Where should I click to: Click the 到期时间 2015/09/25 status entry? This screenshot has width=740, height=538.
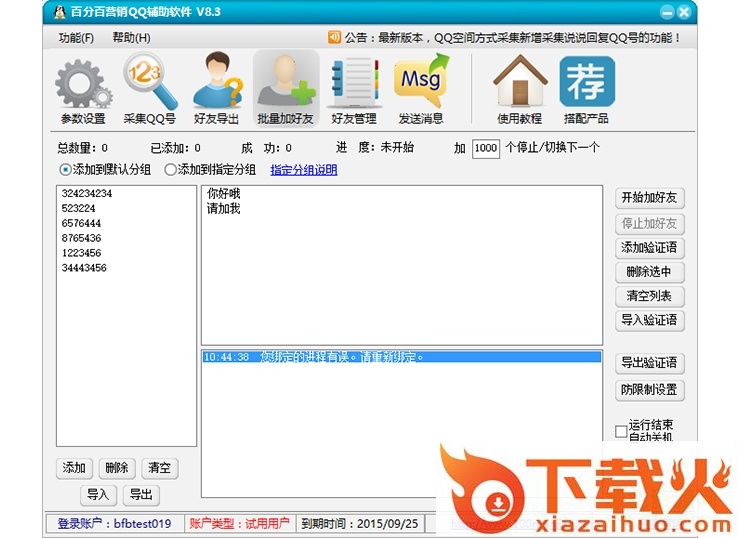[x=360, y=523]
